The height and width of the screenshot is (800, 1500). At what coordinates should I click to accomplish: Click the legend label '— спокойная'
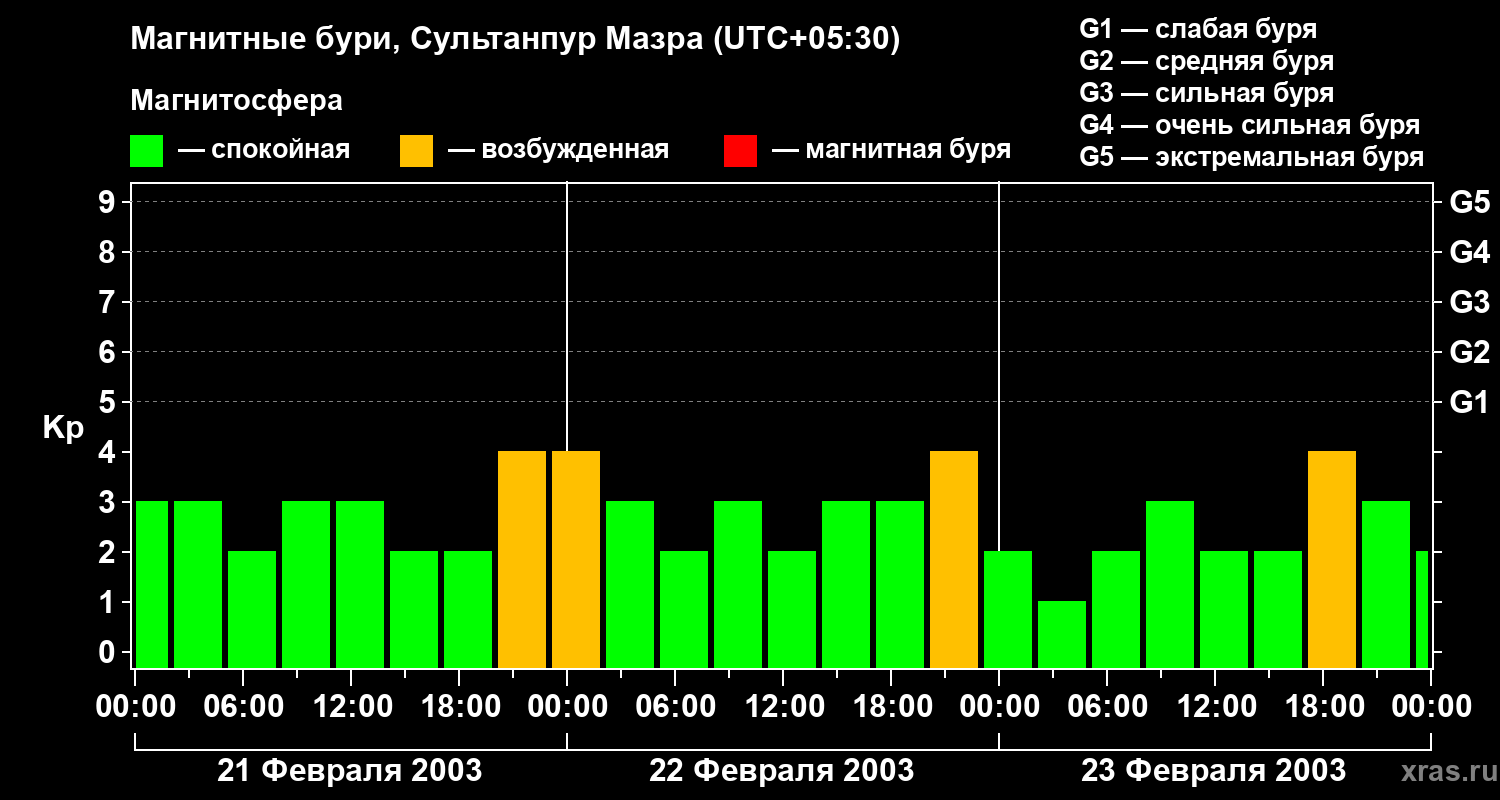264,150
